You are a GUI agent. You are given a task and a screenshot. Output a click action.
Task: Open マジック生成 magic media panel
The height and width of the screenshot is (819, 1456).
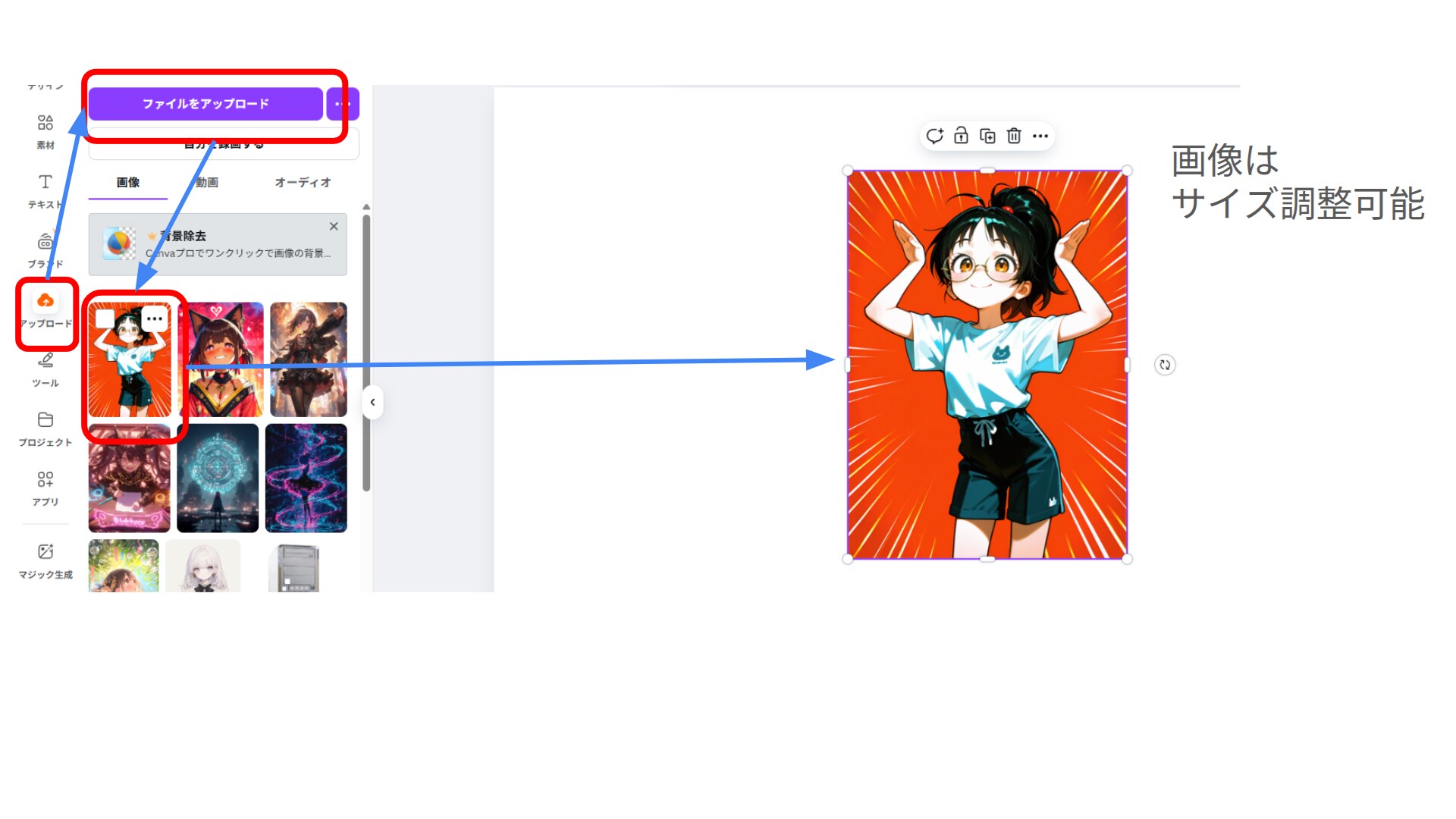point(45,561)
